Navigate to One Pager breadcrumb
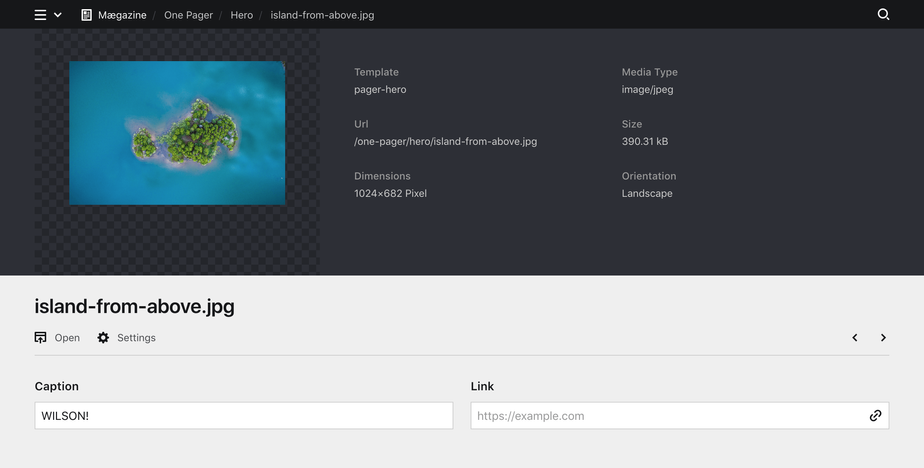This screenshot has width=924, height=468. click(188, 15)
